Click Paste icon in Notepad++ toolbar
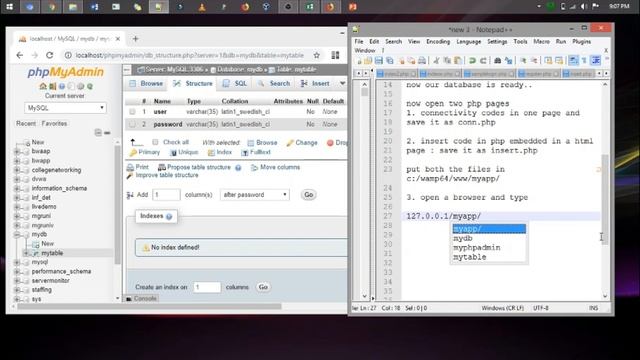The height and width of the screenshot is (360, 640). coord(458,60)
